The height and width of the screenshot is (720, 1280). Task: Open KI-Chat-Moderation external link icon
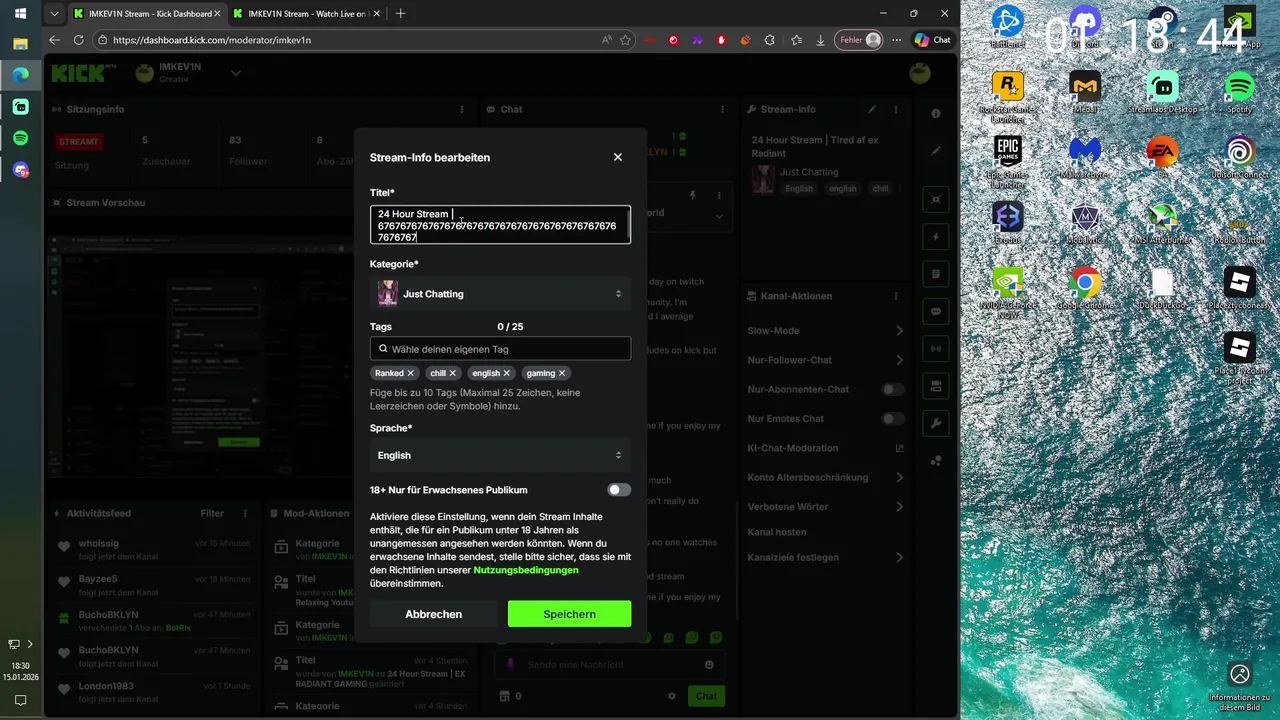click(x=899, y=448)
